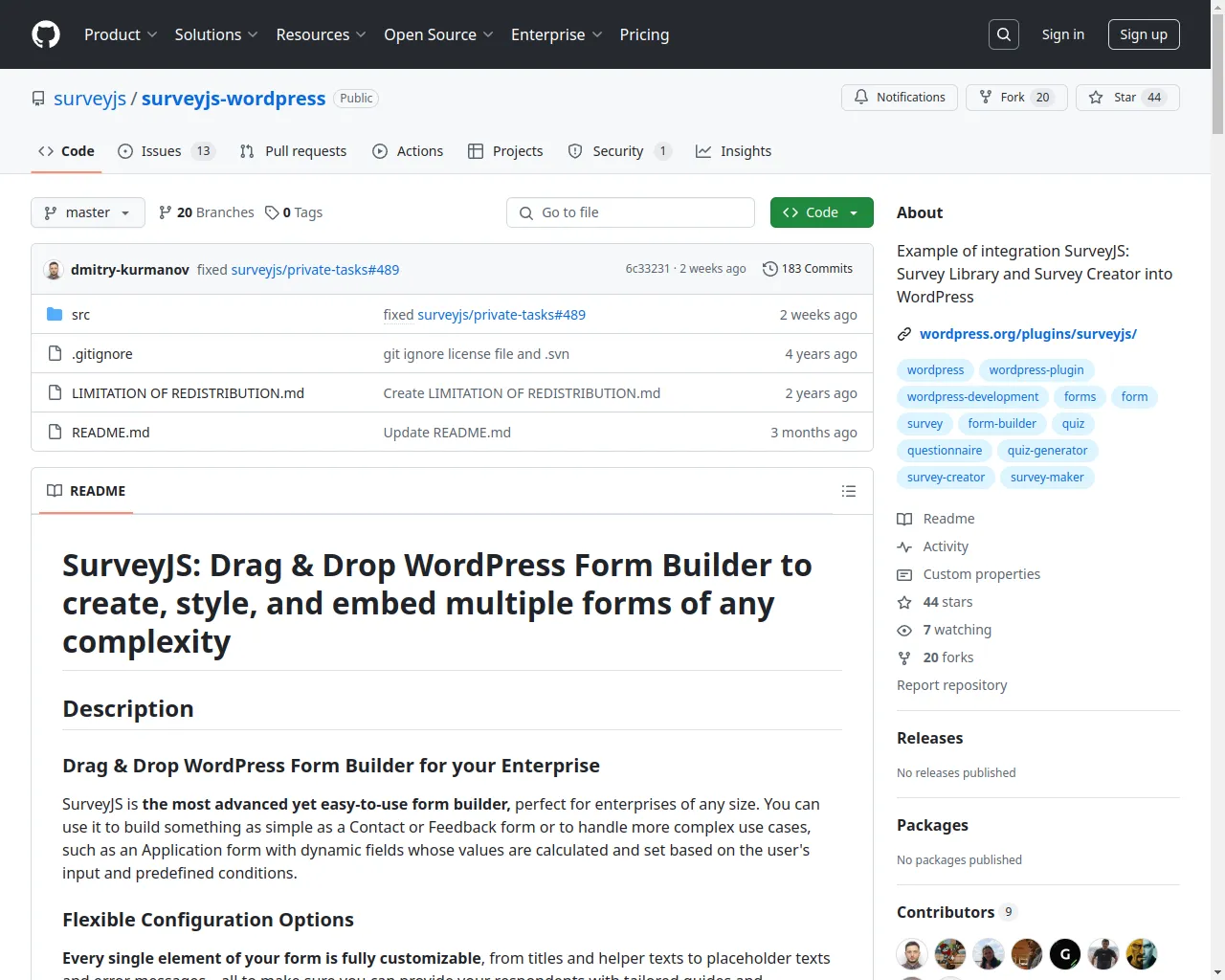View the 20 forks sidebar link
The width and height of the screenshot is (1225, 980).
pyautogui.click(x=935, y=657)
